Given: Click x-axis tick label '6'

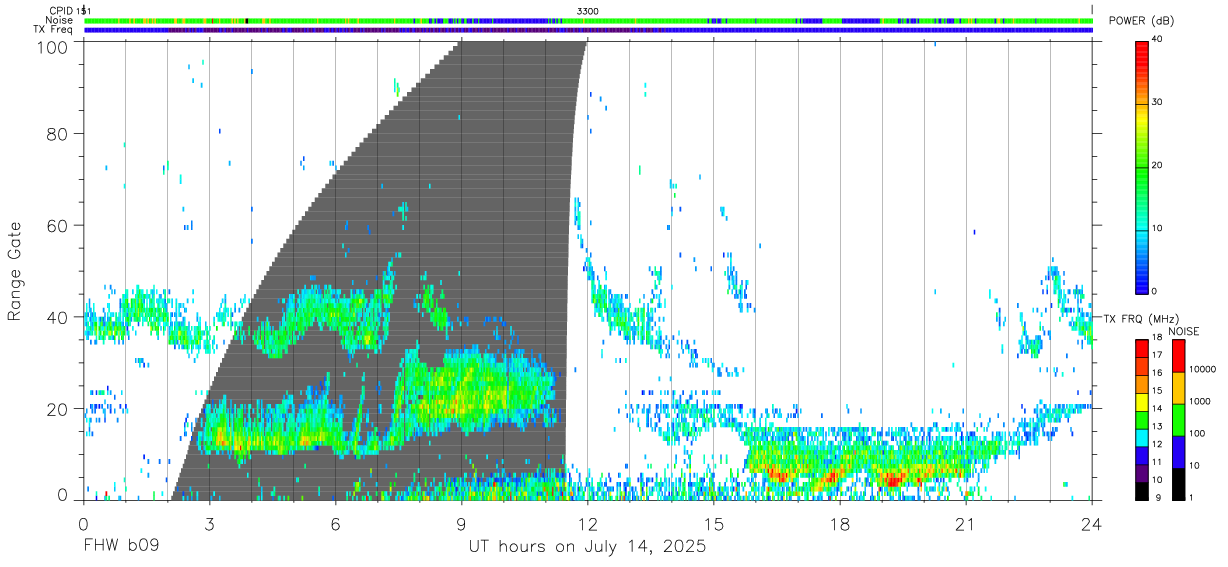Looking at the screenshot, I should [x=335, y=524].
